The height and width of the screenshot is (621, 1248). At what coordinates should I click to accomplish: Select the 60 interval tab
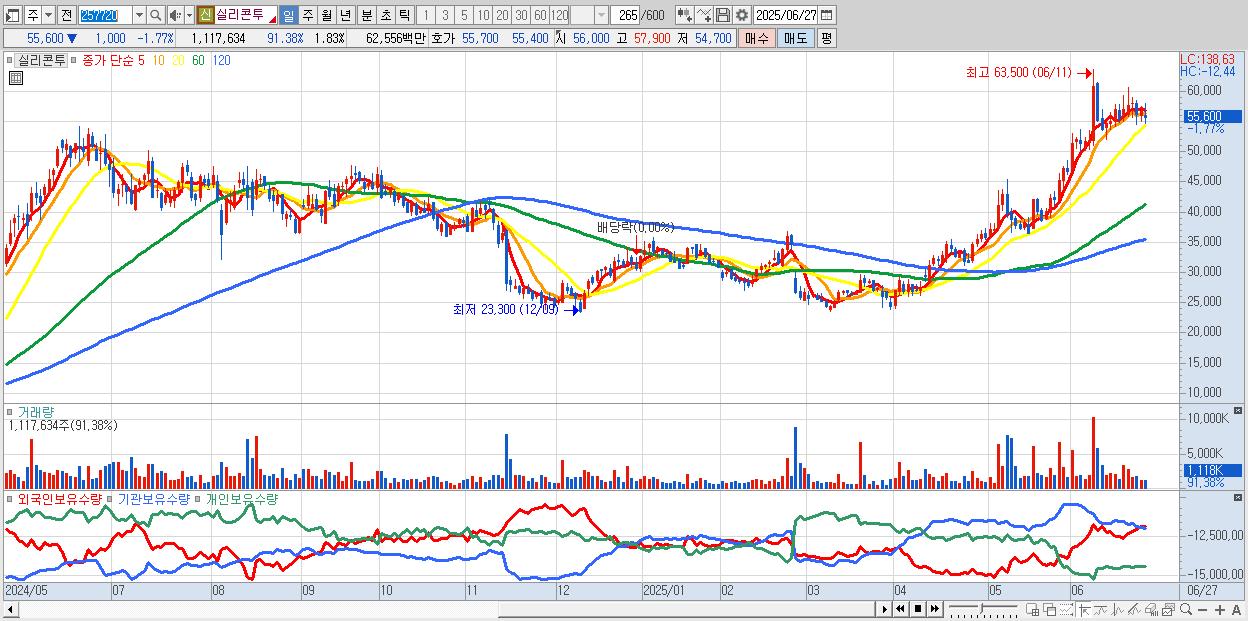[540, 15]
